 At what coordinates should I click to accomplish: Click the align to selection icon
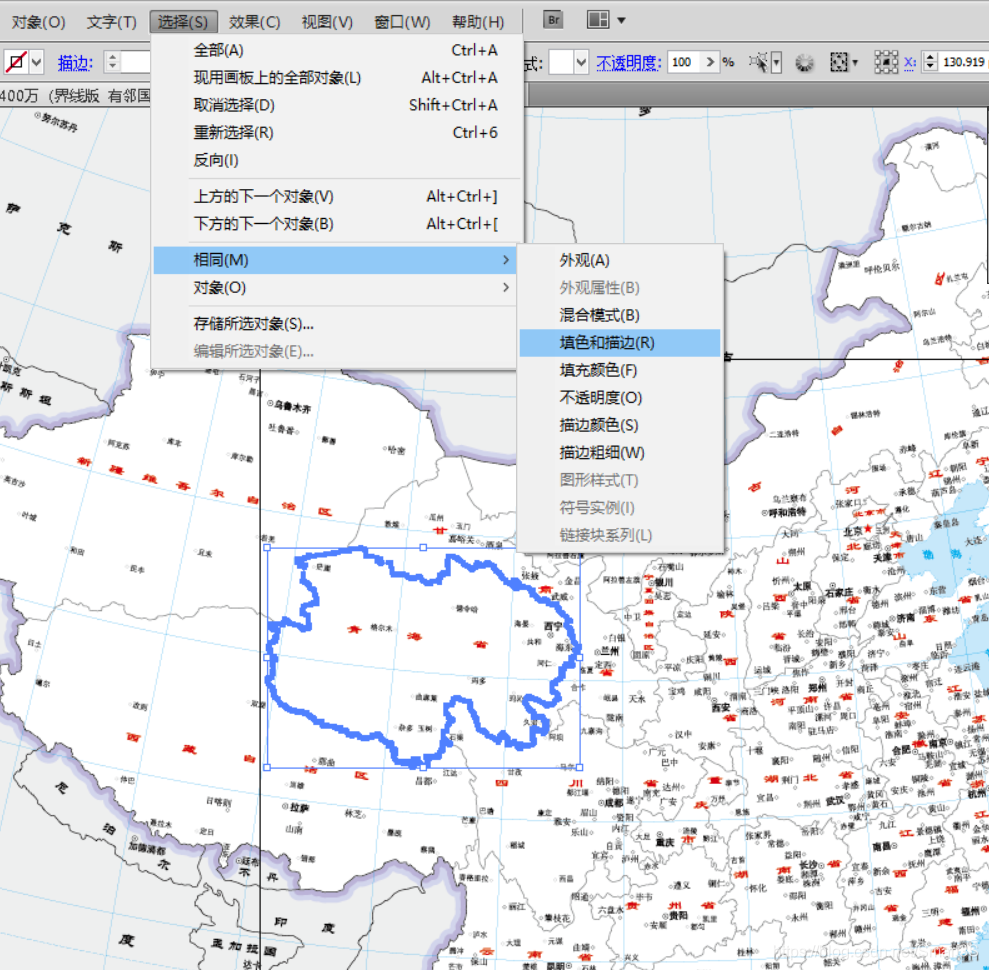pyautogui.click(x=838, y=62)
